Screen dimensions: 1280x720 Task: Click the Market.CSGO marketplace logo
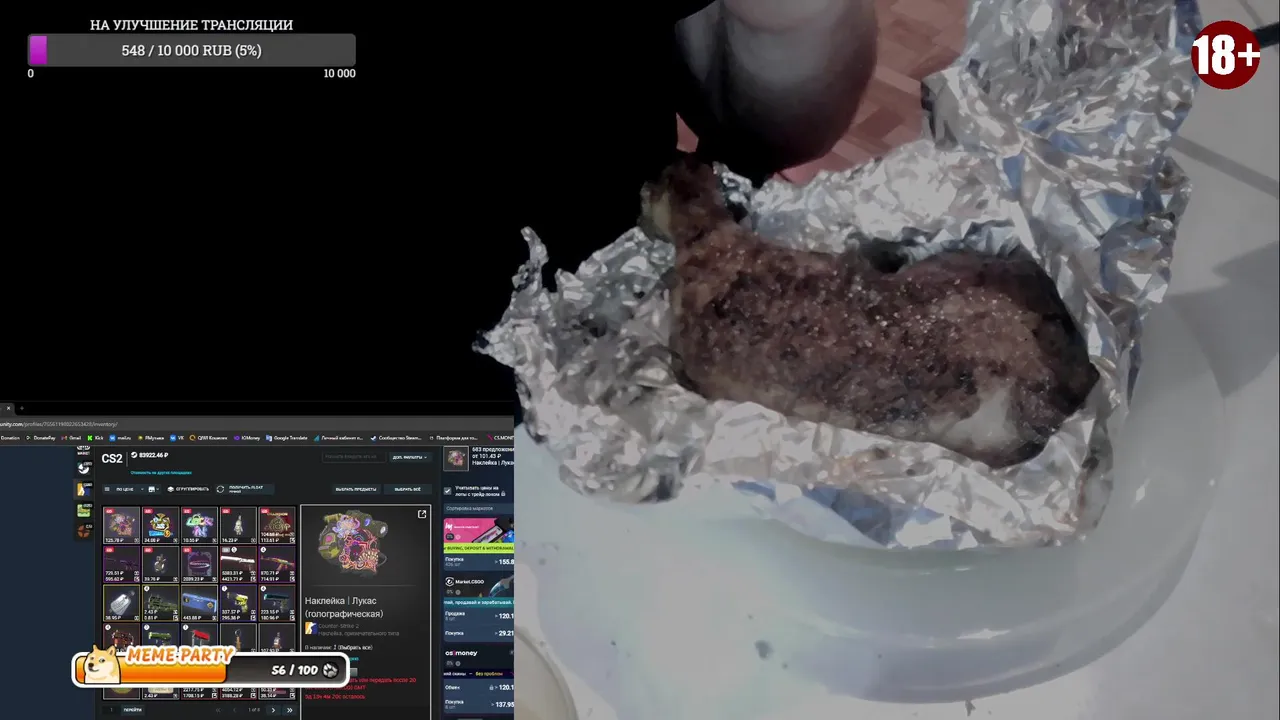(465, 582)
